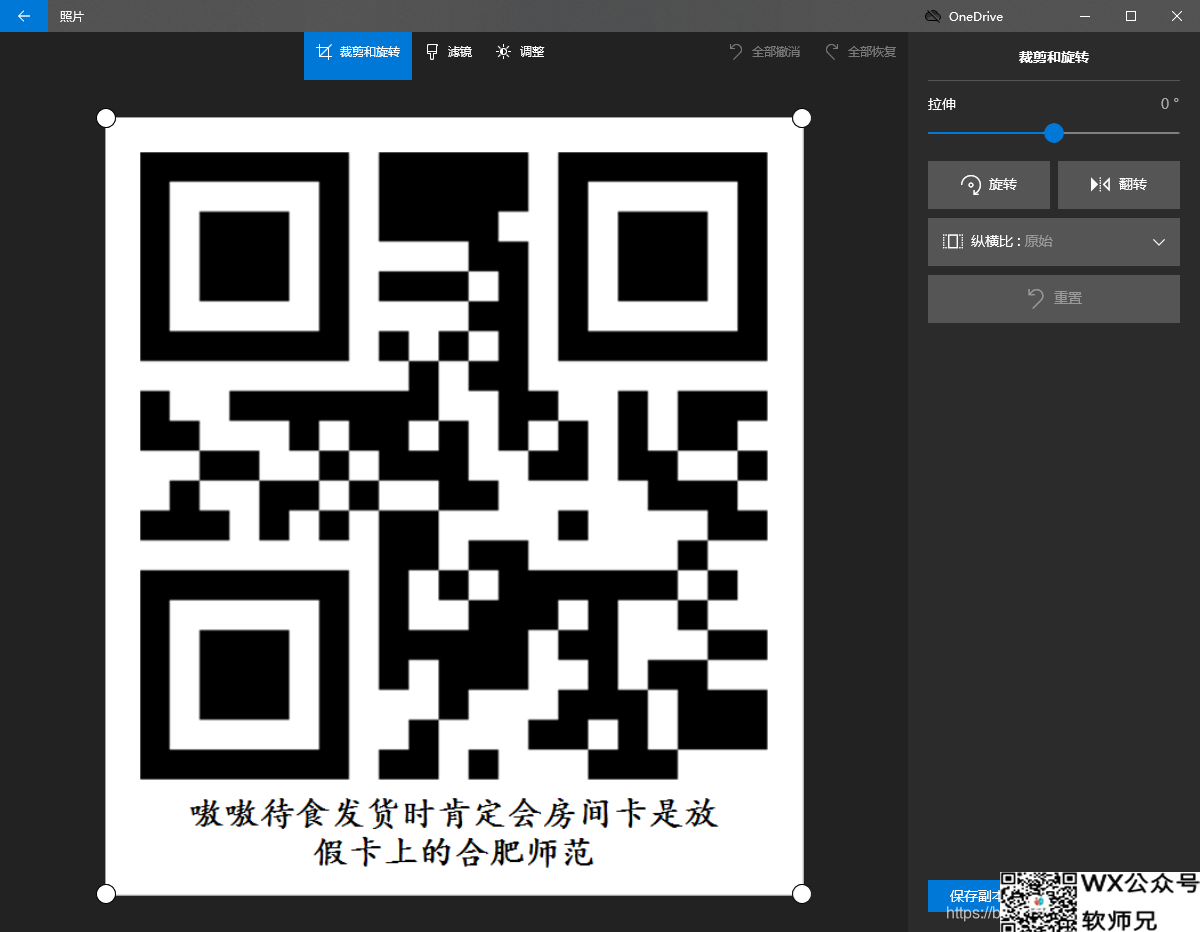Viewport: 1200px width, 932px height.
Task: Select the bottom-right crop handle
Action: click(802, 893)
